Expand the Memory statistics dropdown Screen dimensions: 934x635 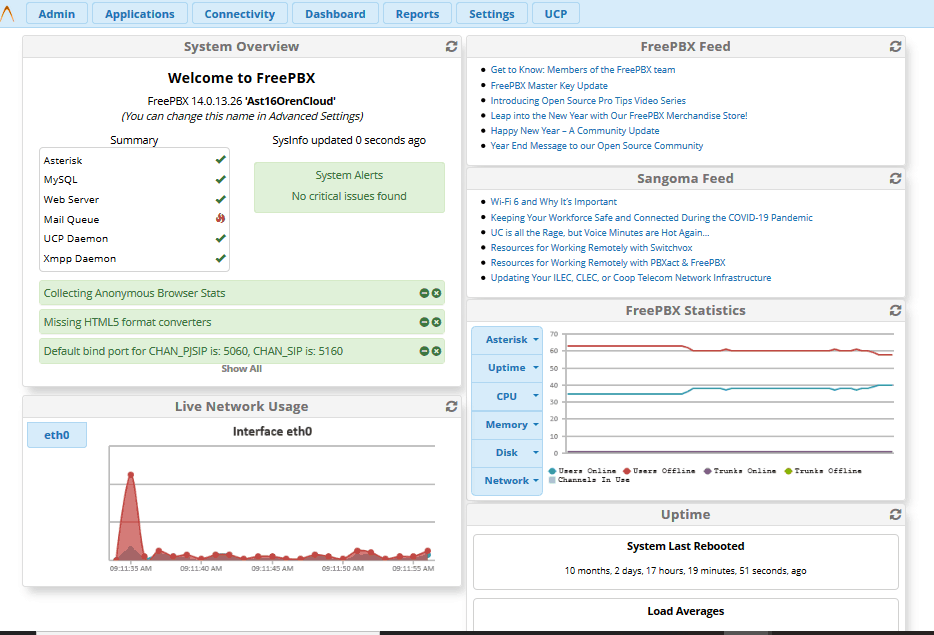(507, 425)
